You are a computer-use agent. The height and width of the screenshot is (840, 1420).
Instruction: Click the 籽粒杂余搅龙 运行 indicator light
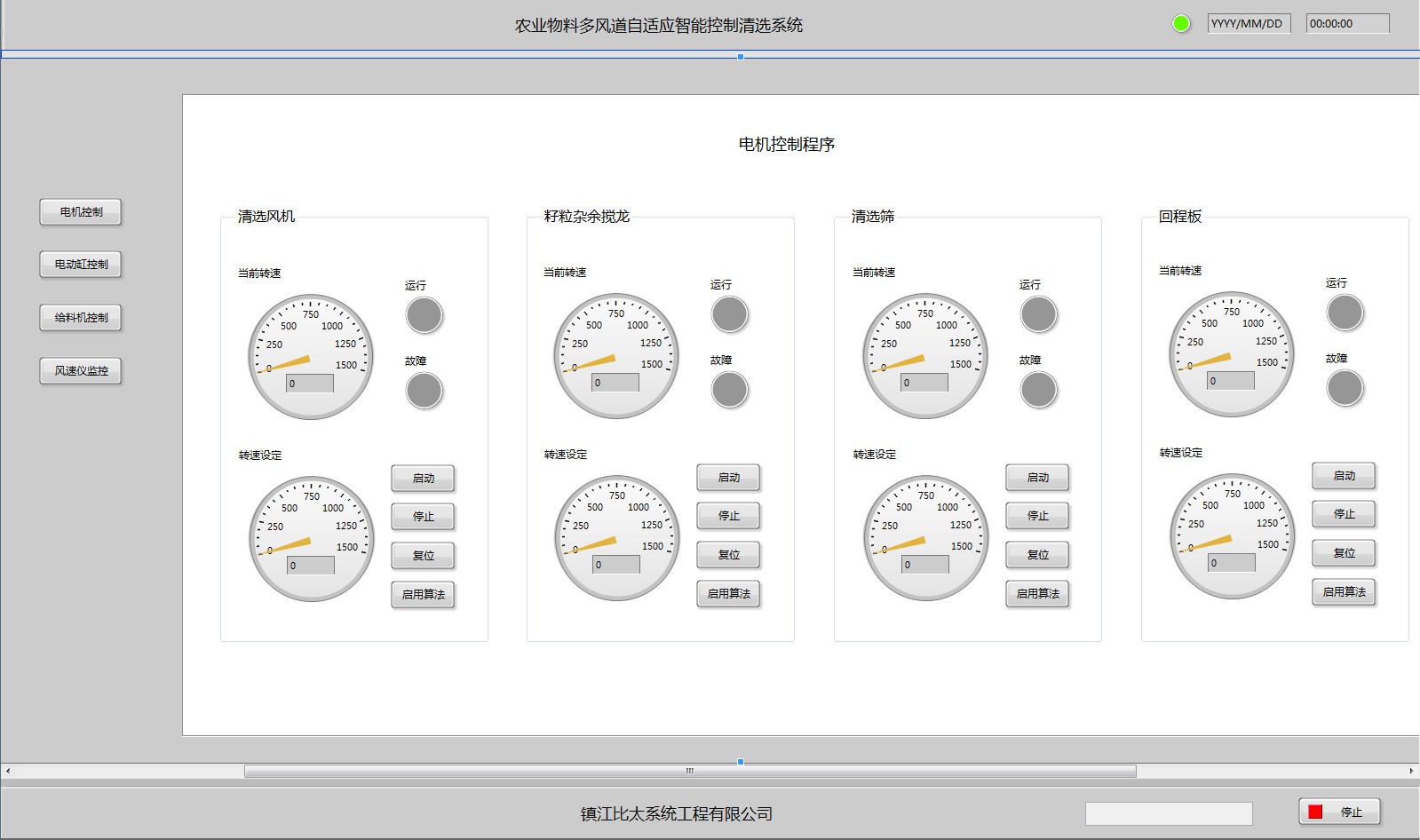730,314
